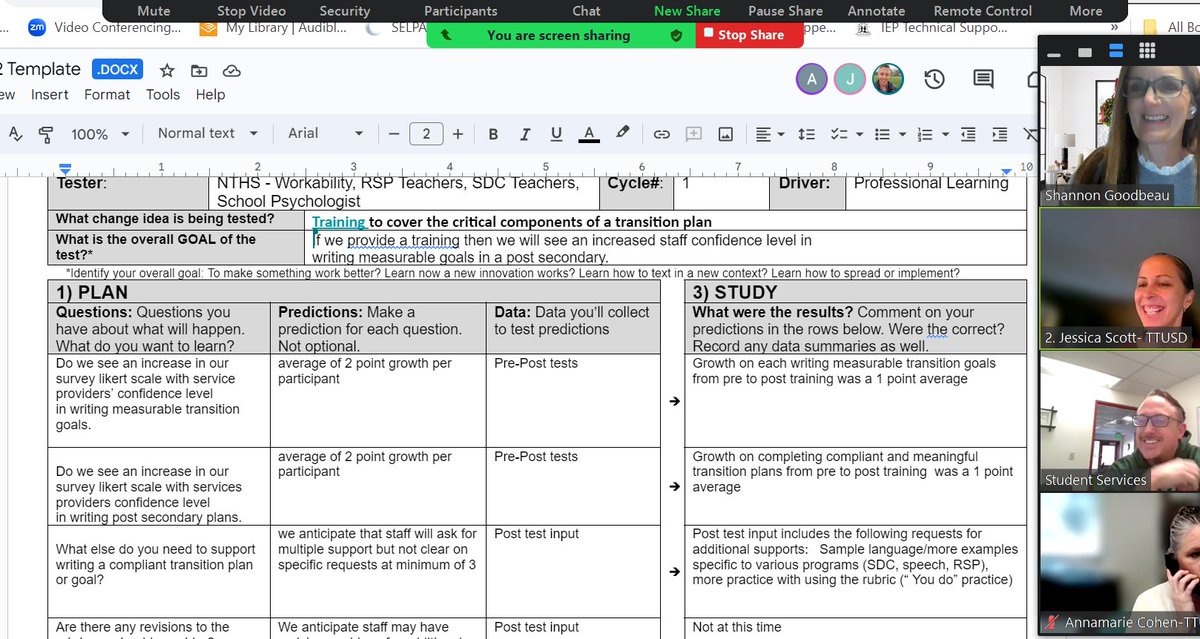Star this document

[167, 70]
